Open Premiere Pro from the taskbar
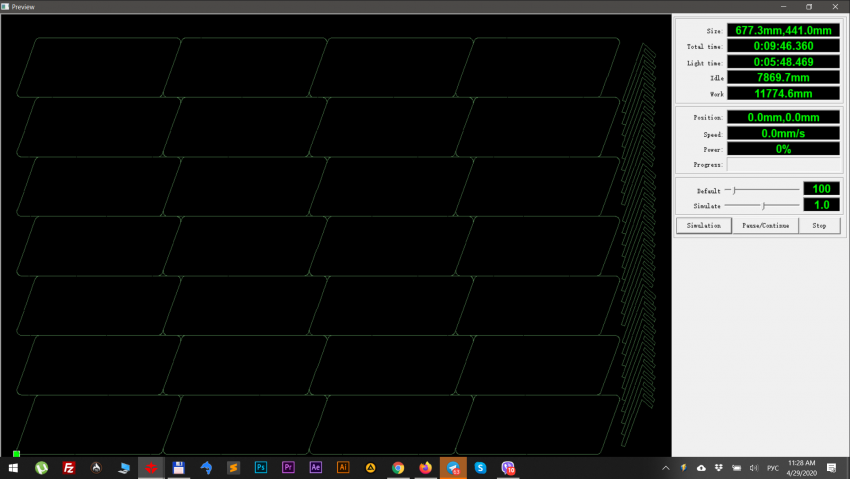The image size is (850, 479). click(289, 467)
